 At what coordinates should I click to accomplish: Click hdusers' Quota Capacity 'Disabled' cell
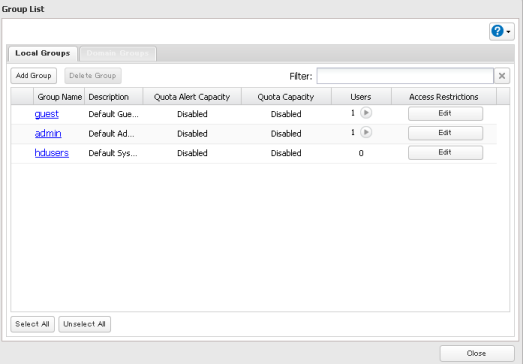tap(286, 153)
